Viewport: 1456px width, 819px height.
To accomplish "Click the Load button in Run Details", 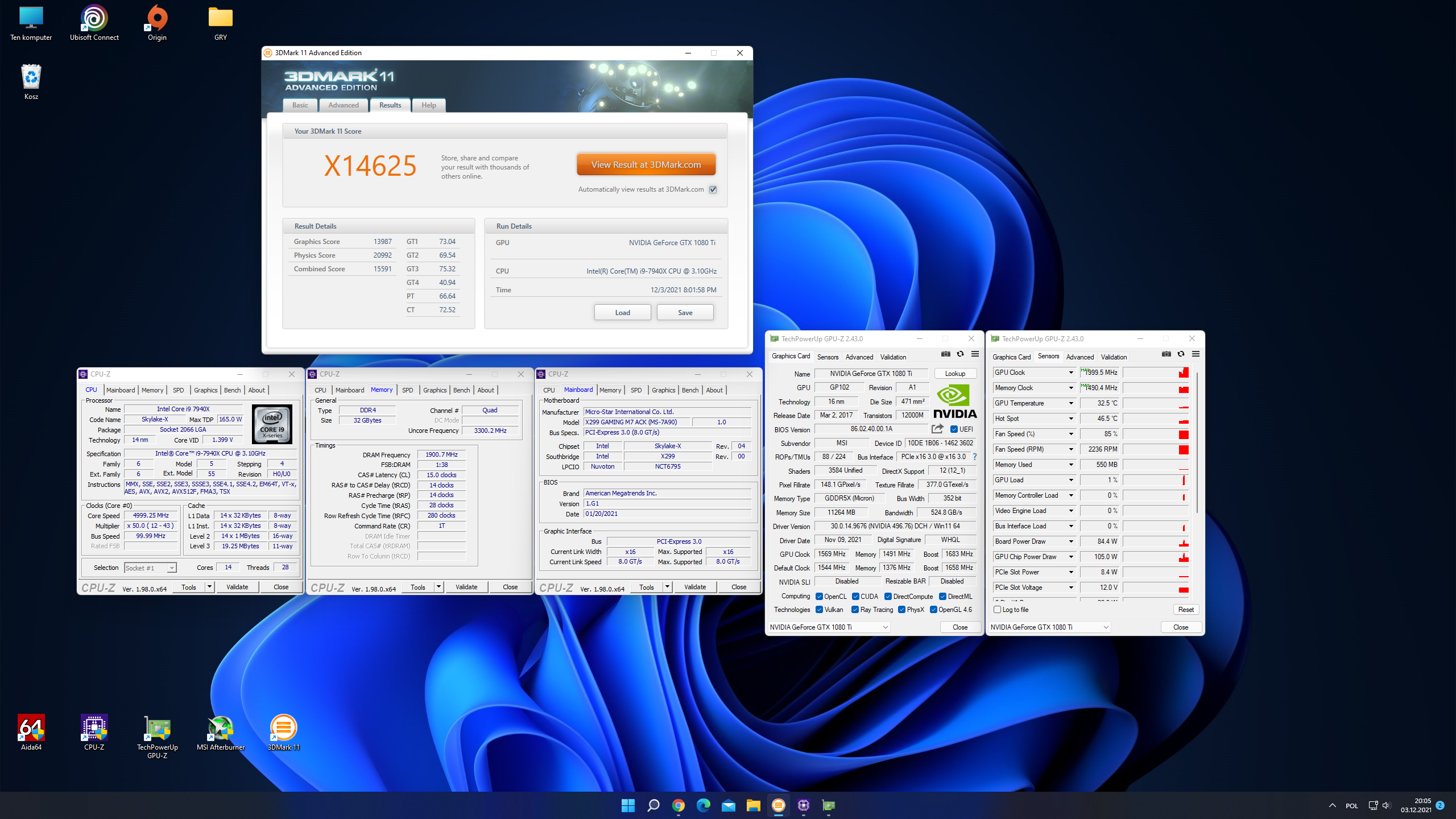I will 622,312.
